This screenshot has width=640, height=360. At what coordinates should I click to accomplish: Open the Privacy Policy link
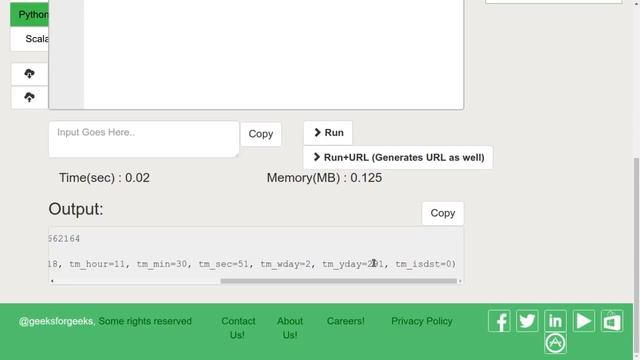point(422,321)
